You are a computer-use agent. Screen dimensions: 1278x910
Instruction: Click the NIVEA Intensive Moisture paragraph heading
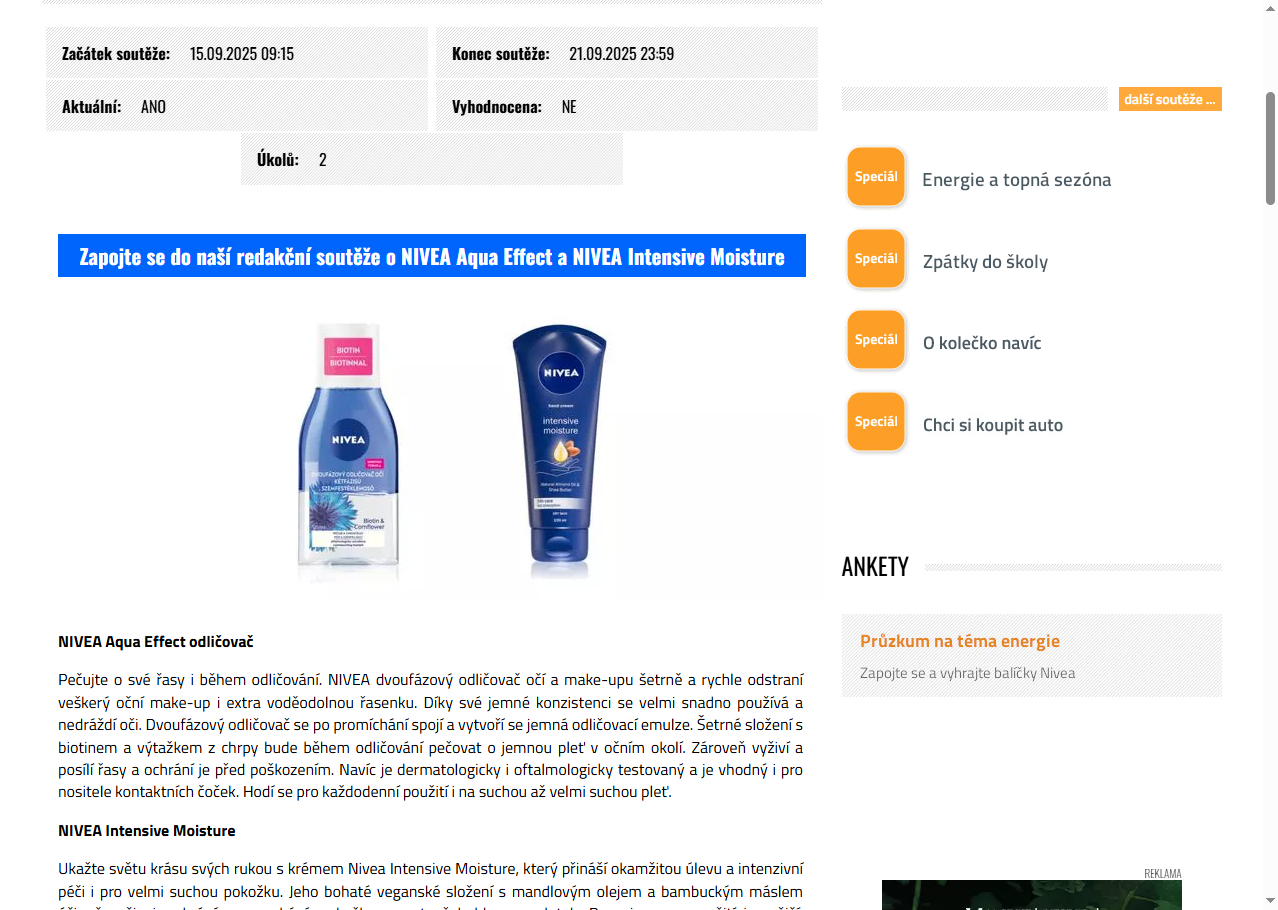pyautogui.click(x=147, y=831)
